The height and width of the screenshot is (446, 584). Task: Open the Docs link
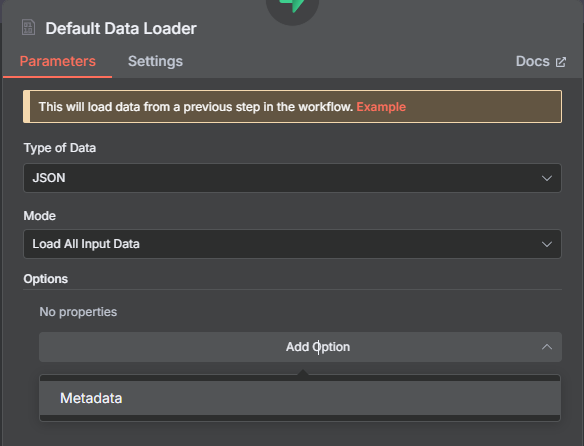point(532,61)
